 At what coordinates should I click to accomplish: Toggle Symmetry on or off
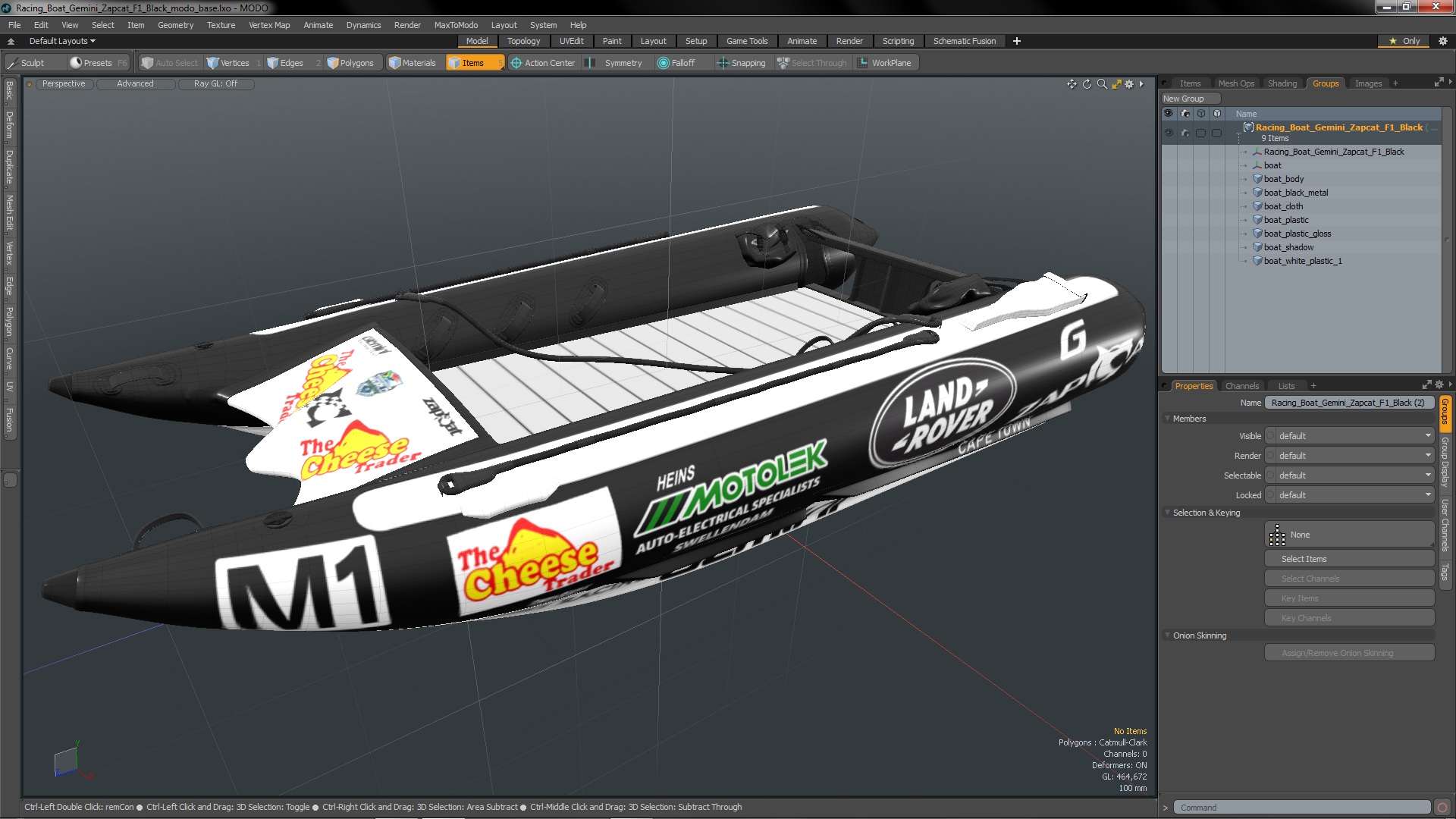[615, 63]
